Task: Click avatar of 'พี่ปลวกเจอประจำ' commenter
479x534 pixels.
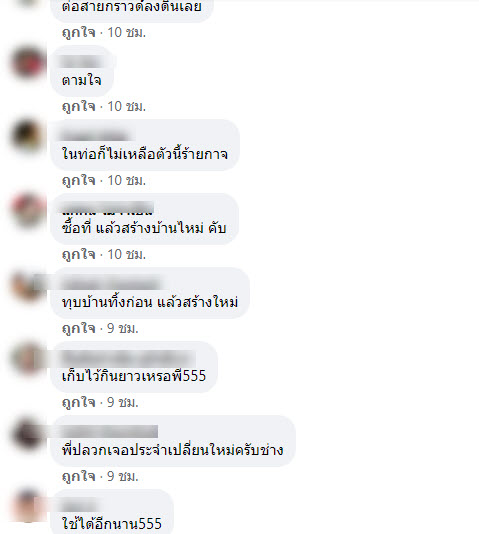Action: pos(28,433)
